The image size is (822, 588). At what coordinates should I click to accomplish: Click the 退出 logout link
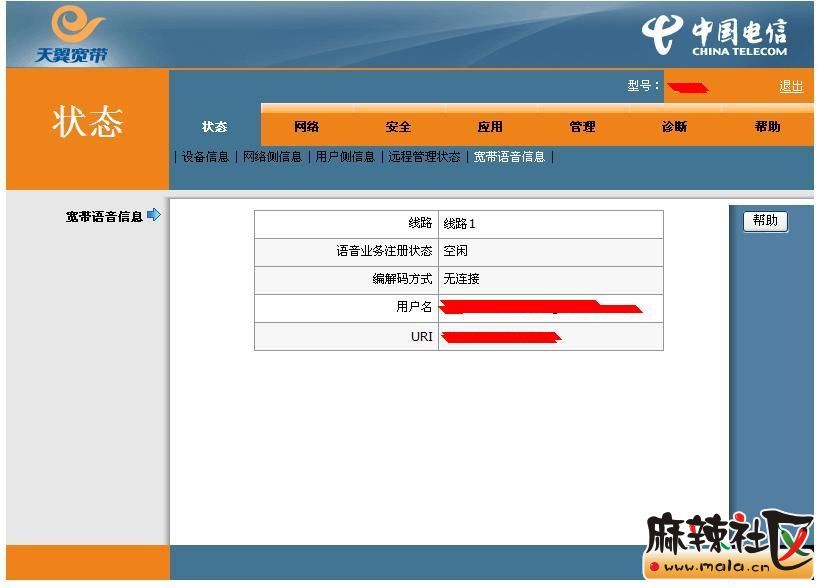tap(790, 87)
